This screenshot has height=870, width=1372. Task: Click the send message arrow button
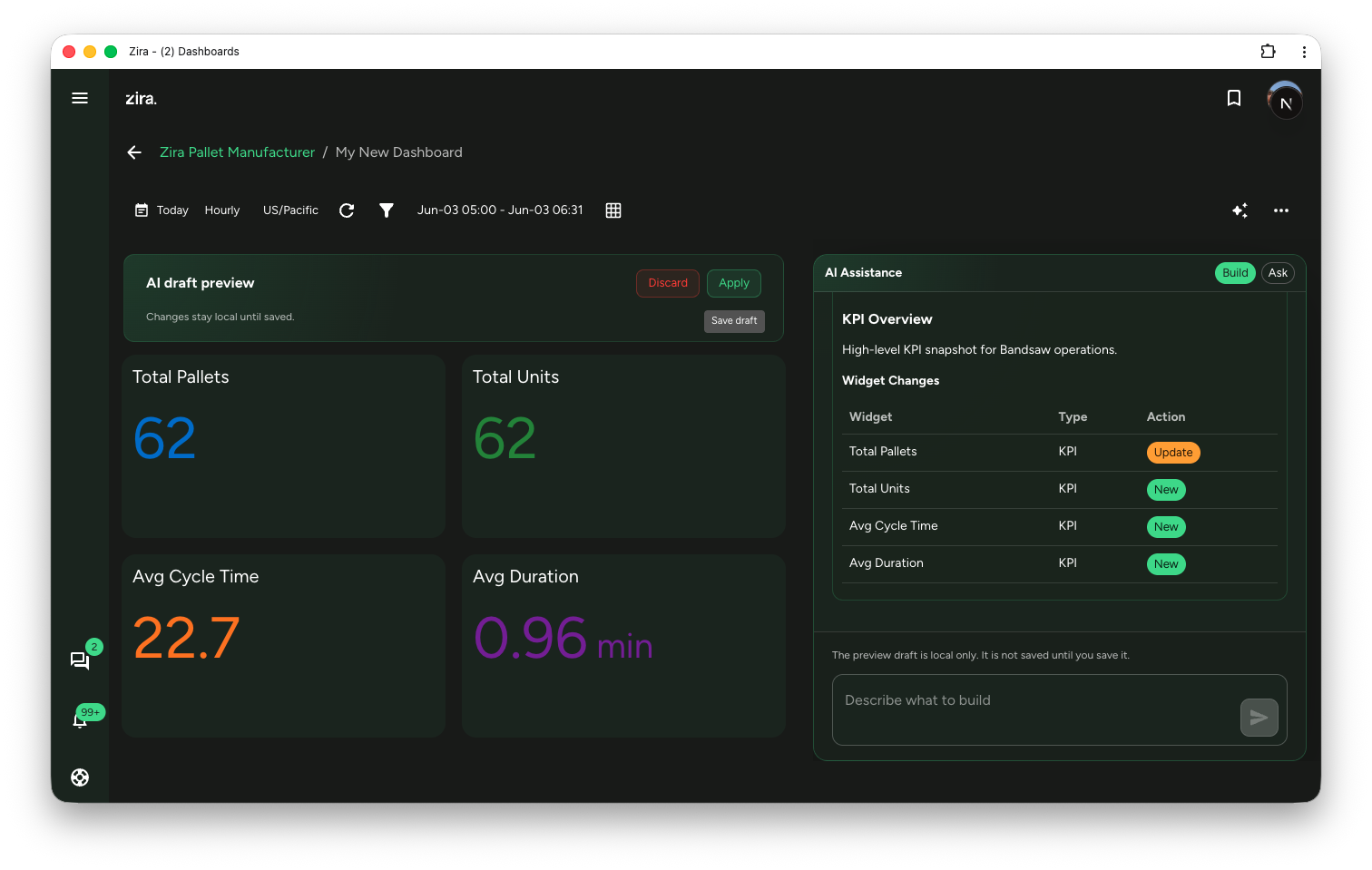(x=1259, y=718)
